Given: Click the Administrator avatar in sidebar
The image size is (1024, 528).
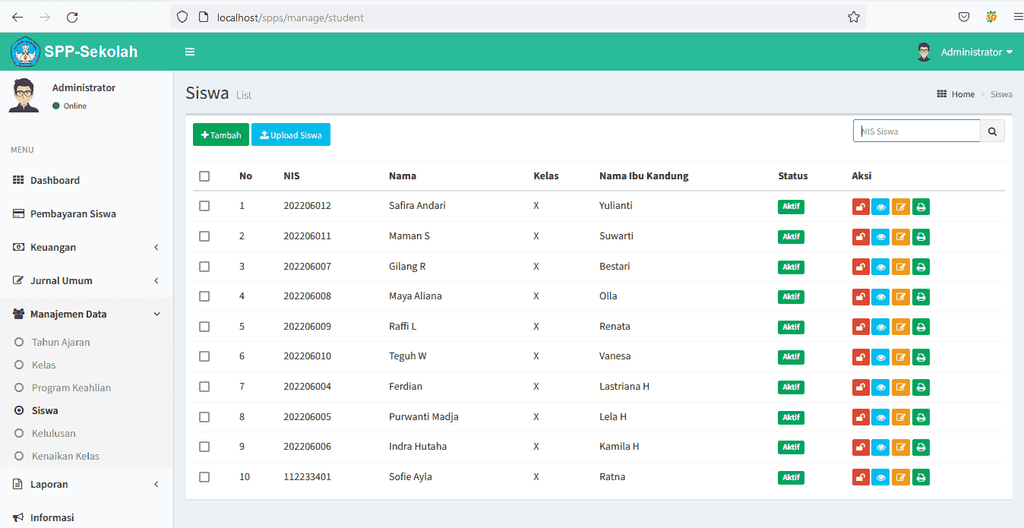Looking at the screenshot, I should point(24,95).
